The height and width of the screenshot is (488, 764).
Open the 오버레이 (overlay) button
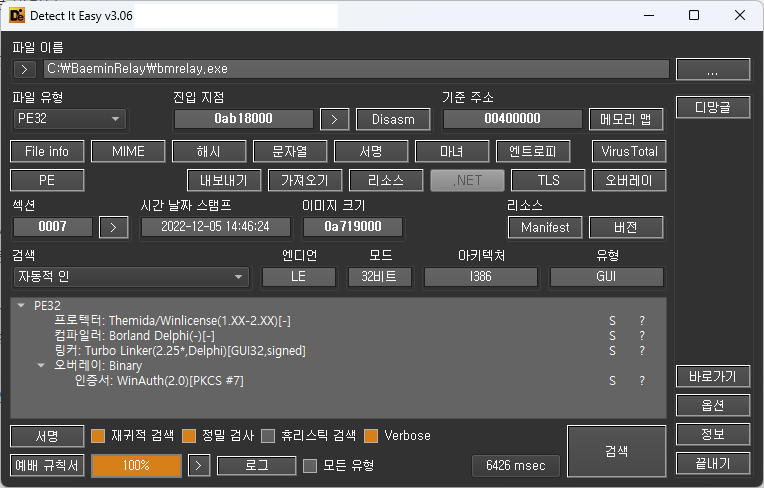[629, 181]
